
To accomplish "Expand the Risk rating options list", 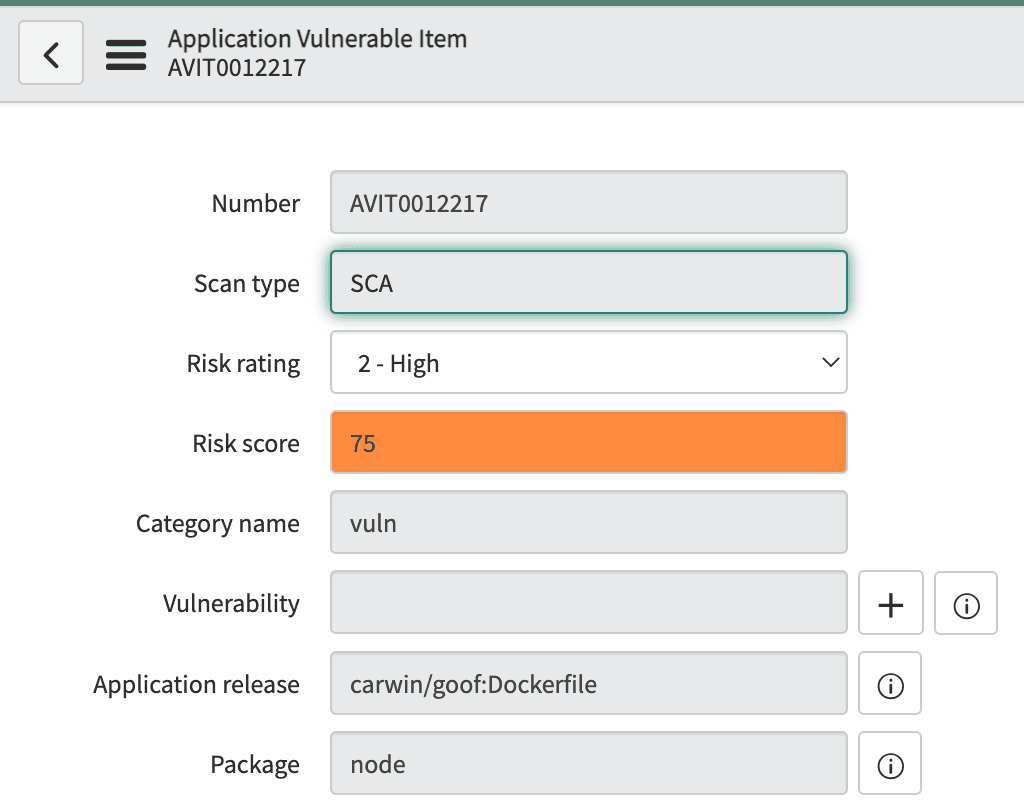I will pos(588,362).
